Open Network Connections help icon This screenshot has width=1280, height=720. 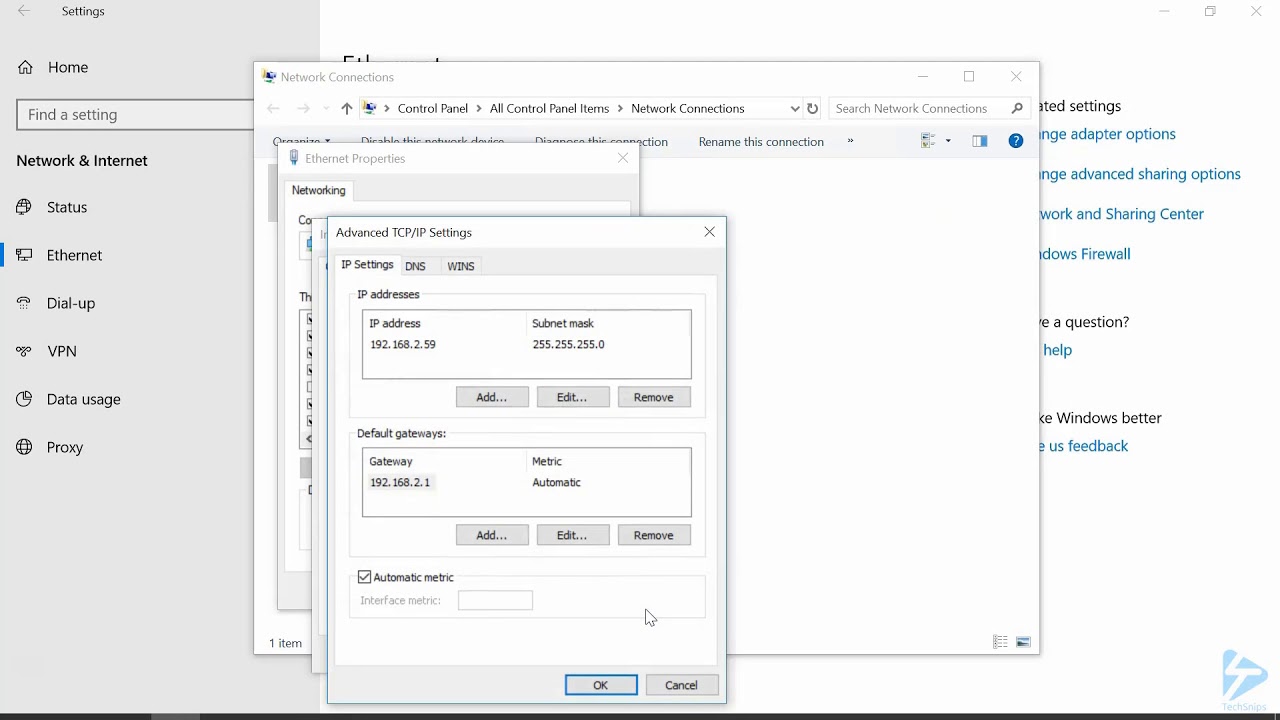(x=1016, y=141)
